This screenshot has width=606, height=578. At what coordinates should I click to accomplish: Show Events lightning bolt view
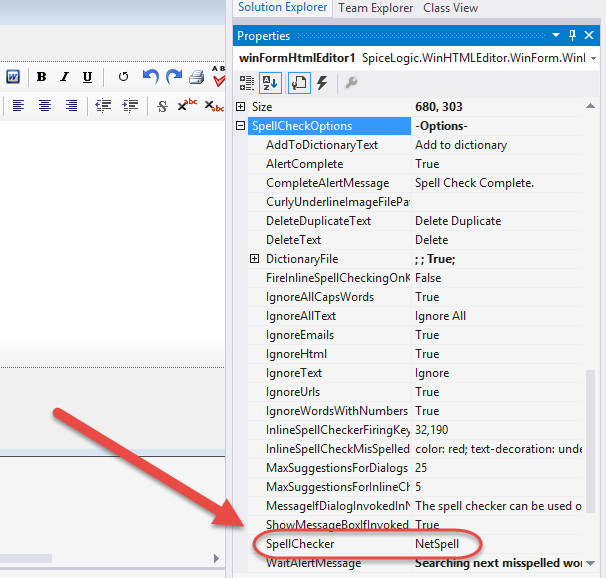(322, 83)
